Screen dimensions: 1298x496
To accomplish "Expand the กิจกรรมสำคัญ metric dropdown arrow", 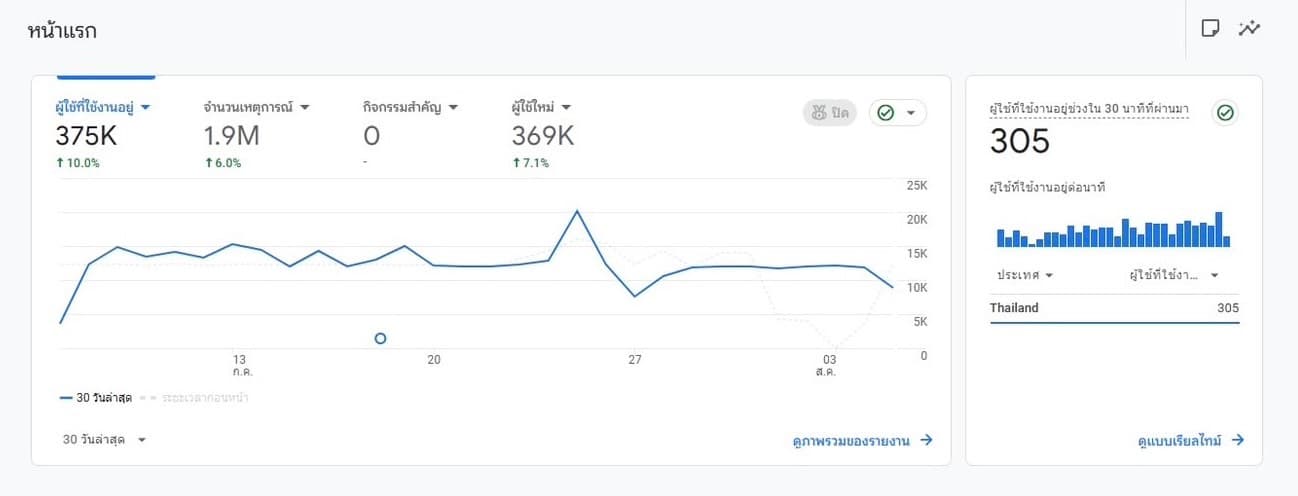I will coord(453,107).
